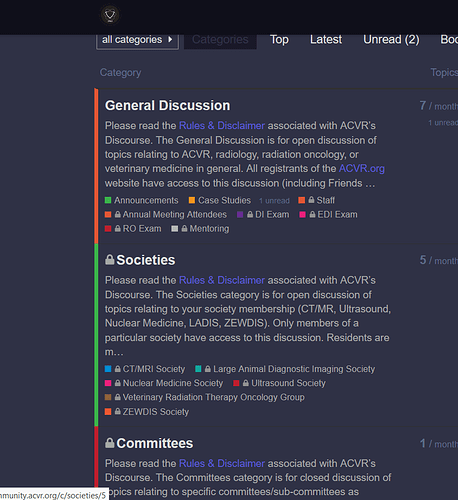This screenshot has width=458, height=500.
Task: Click the green Announcements category square
Action: [x=108, y=200]
